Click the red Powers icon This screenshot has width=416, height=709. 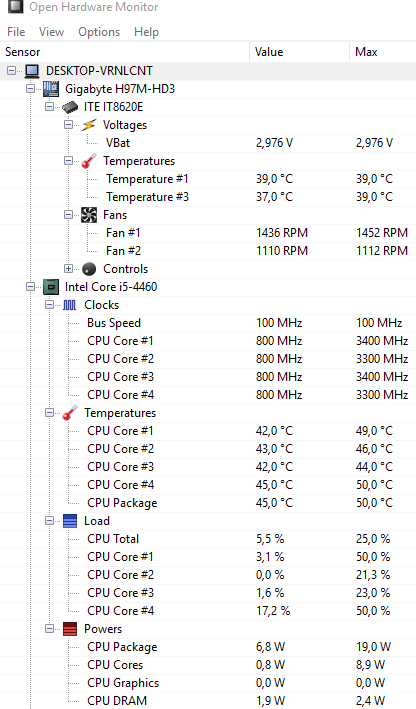70,629
